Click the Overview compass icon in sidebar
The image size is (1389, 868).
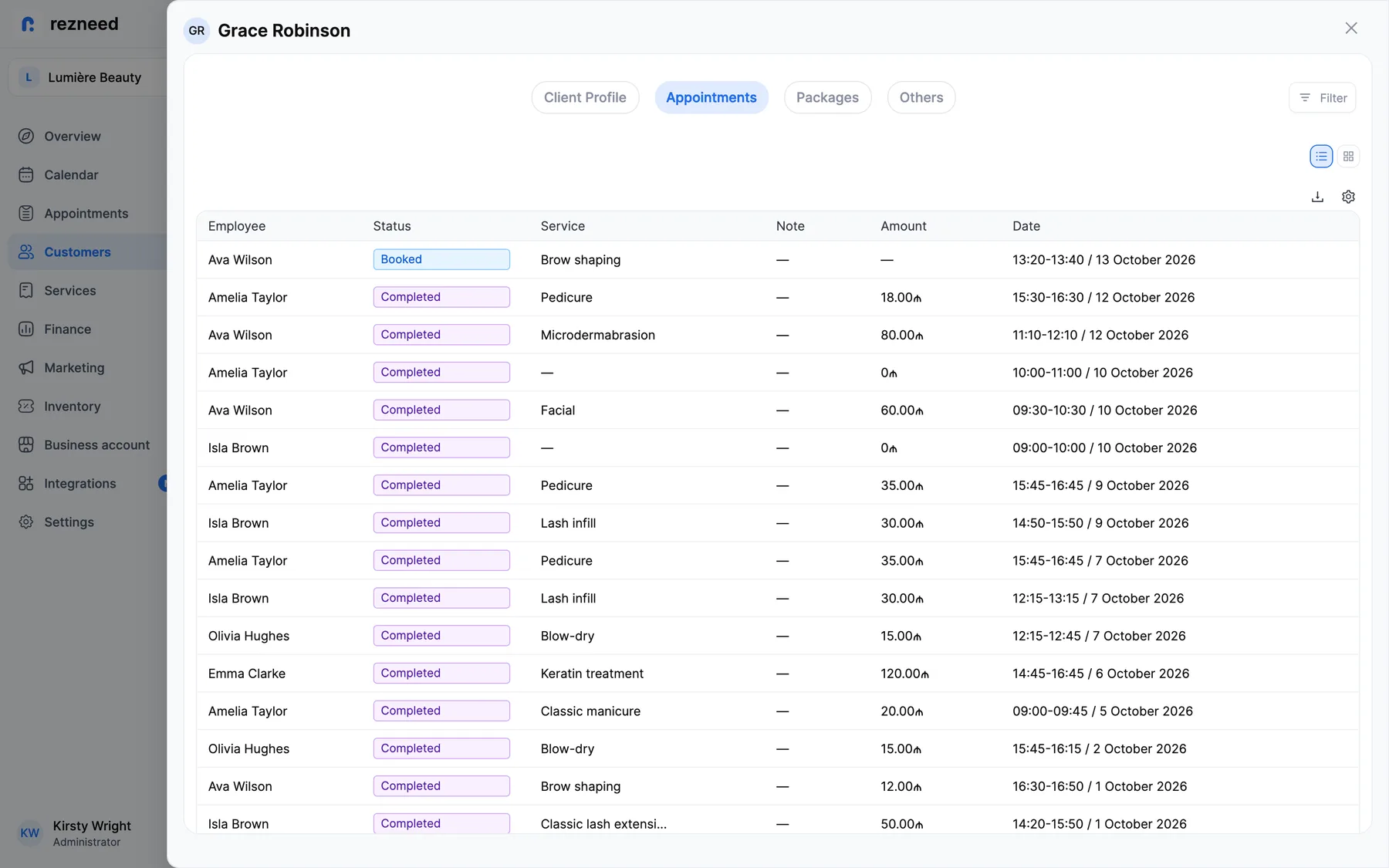(x=26, y=137)
